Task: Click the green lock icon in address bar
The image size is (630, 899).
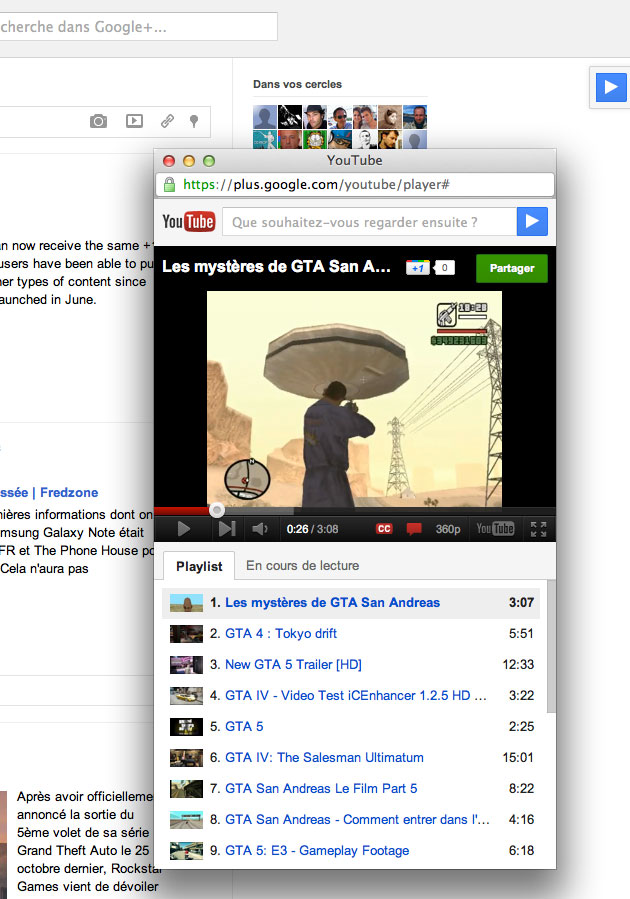Action: pyautogui.click(x=169, y=184)
